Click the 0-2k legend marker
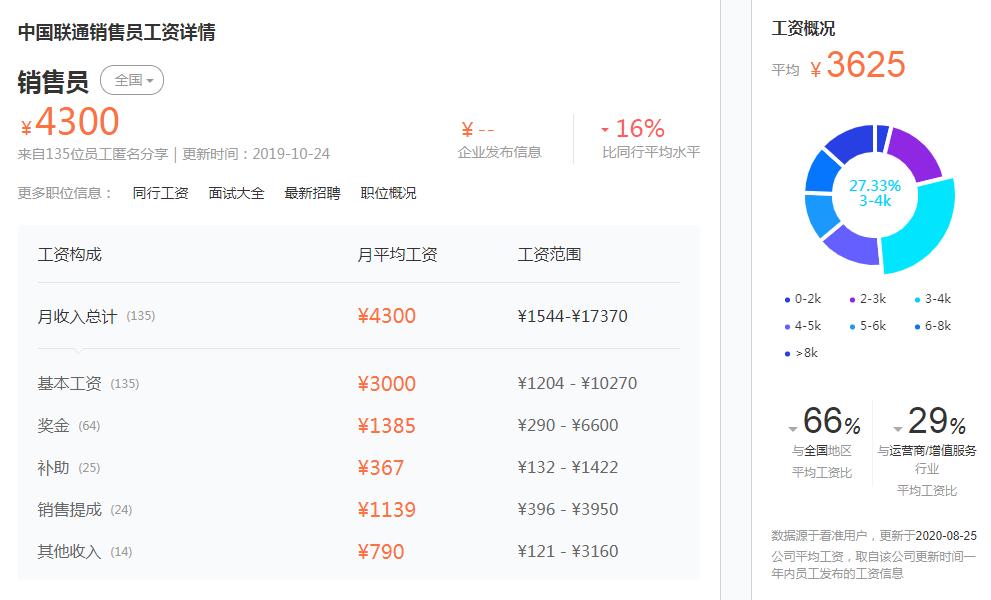Viewport: 991px width, 600px height. [x=788, y=299]
